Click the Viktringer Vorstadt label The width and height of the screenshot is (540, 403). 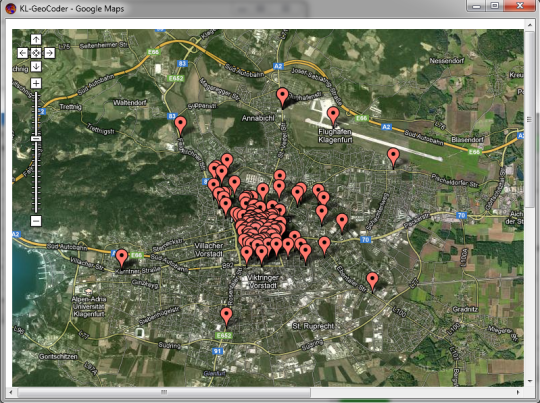coord(263,281)
